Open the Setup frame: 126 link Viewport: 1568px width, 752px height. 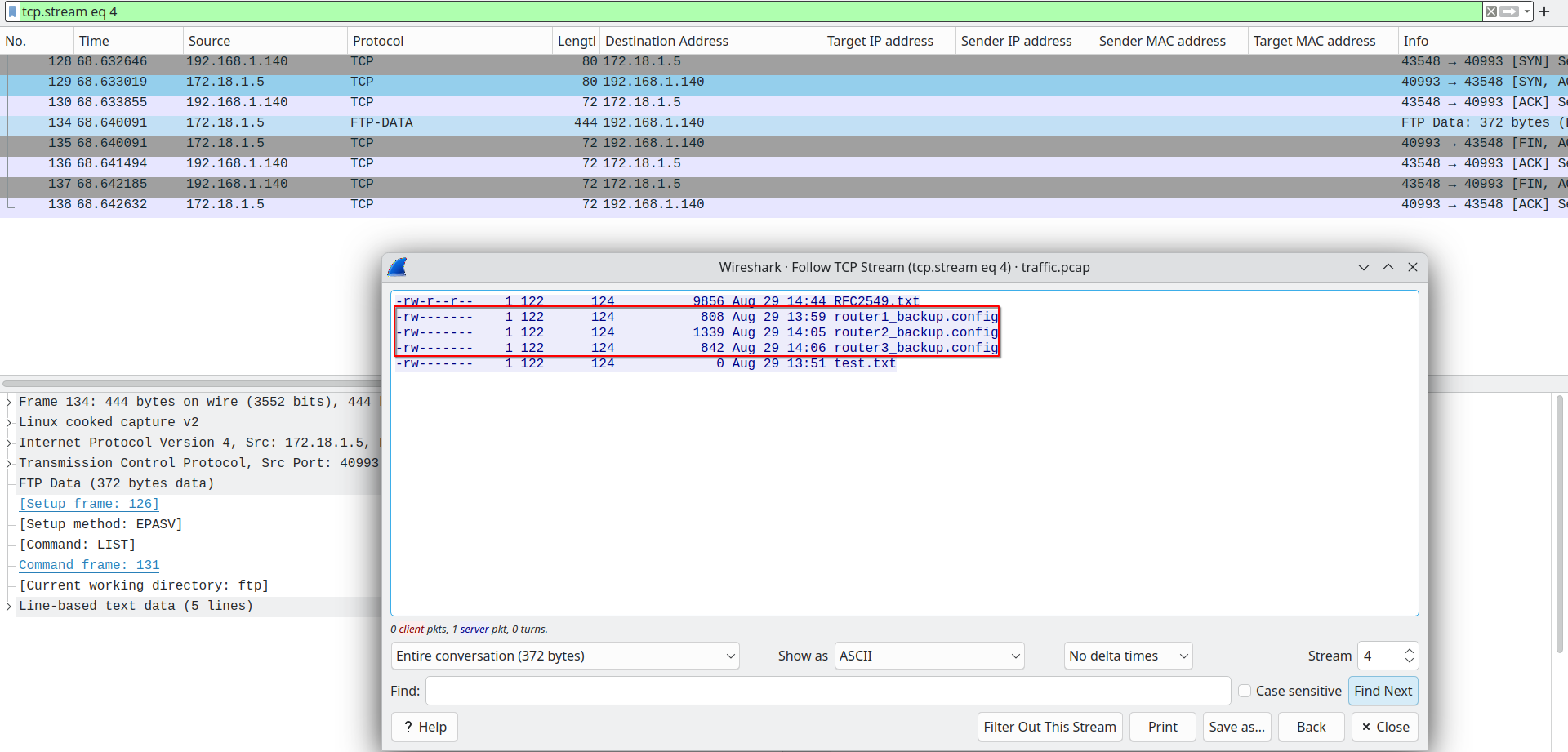[x=89, y=504]
